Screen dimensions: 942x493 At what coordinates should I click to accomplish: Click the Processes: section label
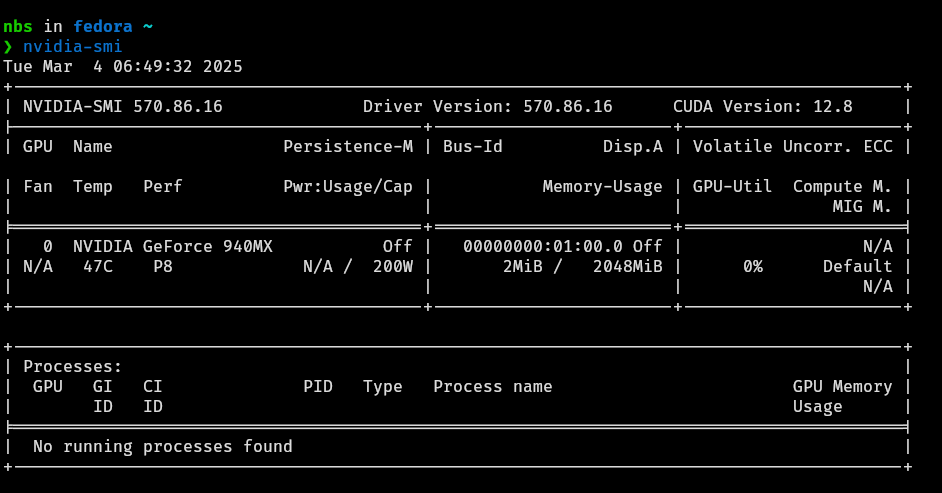point(73,366)
